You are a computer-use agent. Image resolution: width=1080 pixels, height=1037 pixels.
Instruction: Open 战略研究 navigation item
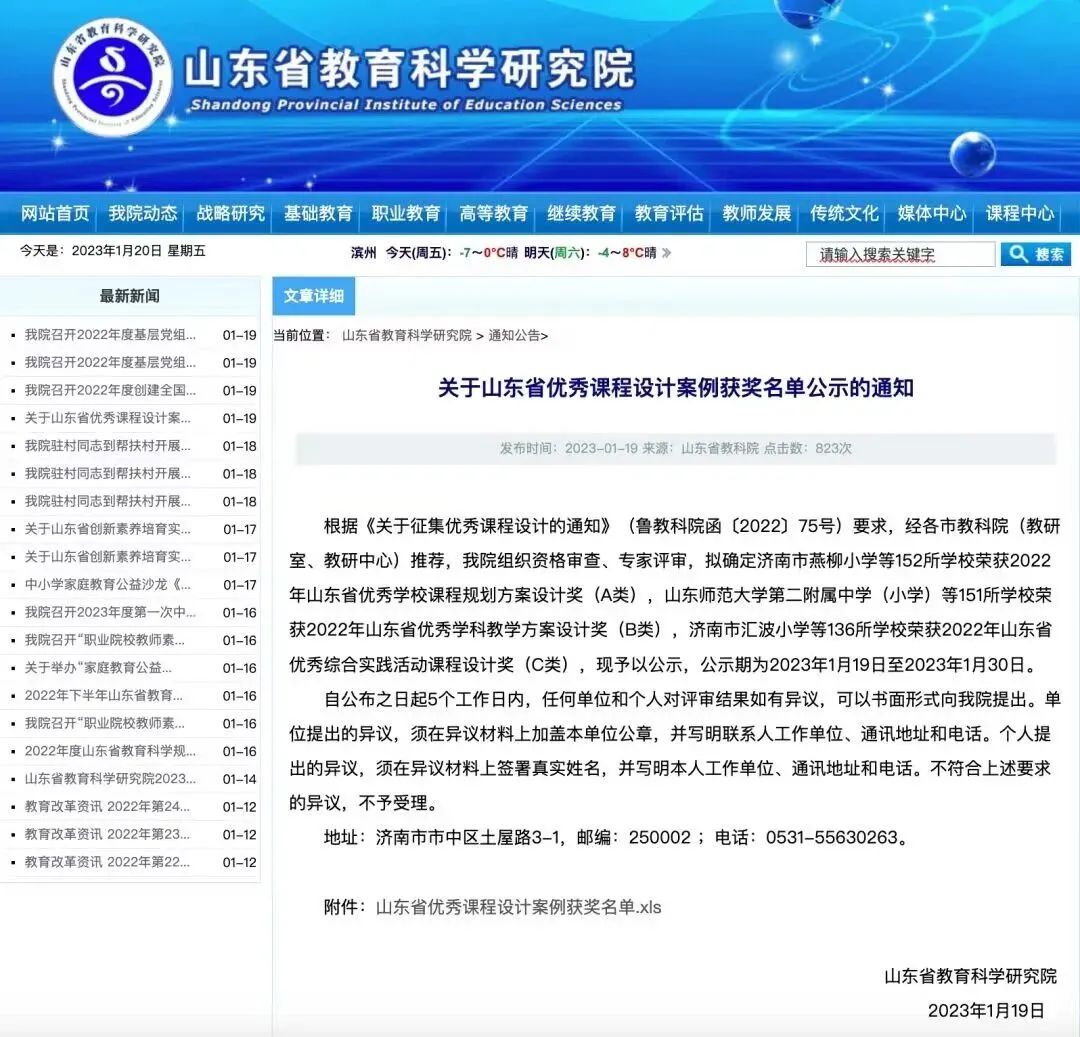[x=231, y=213]
